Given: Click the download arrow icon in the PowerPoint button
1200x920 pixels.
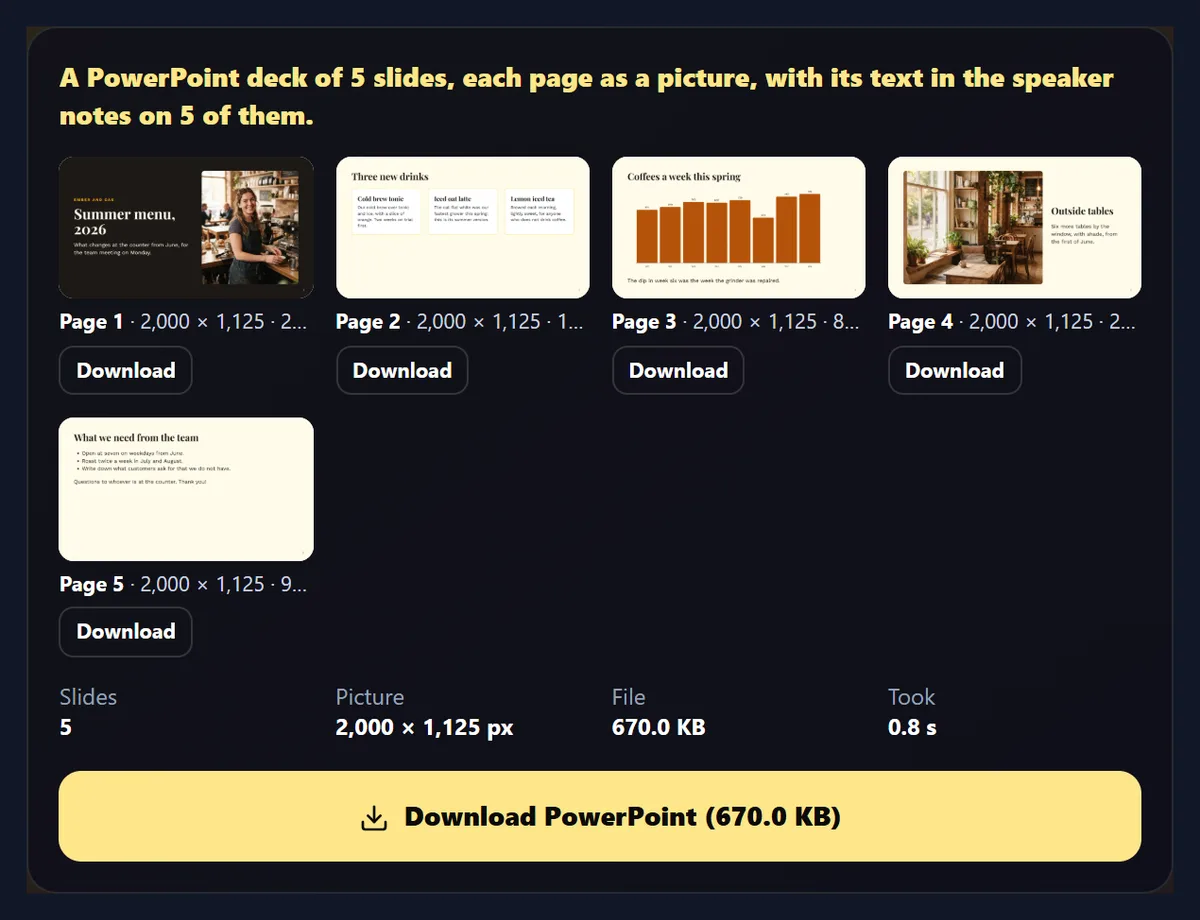Looking at the screenshot, I should tap(373, 817).
